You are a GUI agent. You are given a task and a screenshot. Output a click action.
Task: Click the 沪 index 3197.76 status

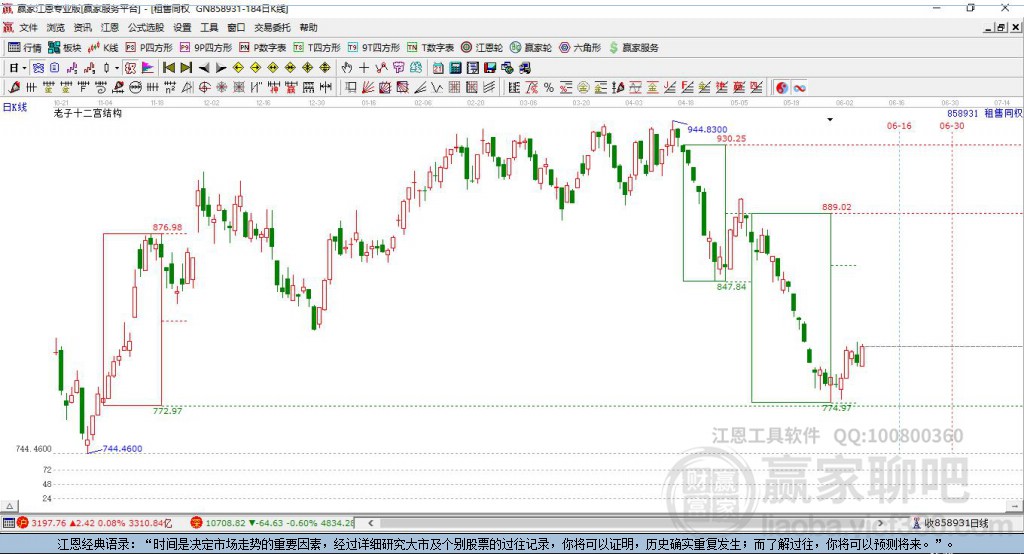(95, 523)
